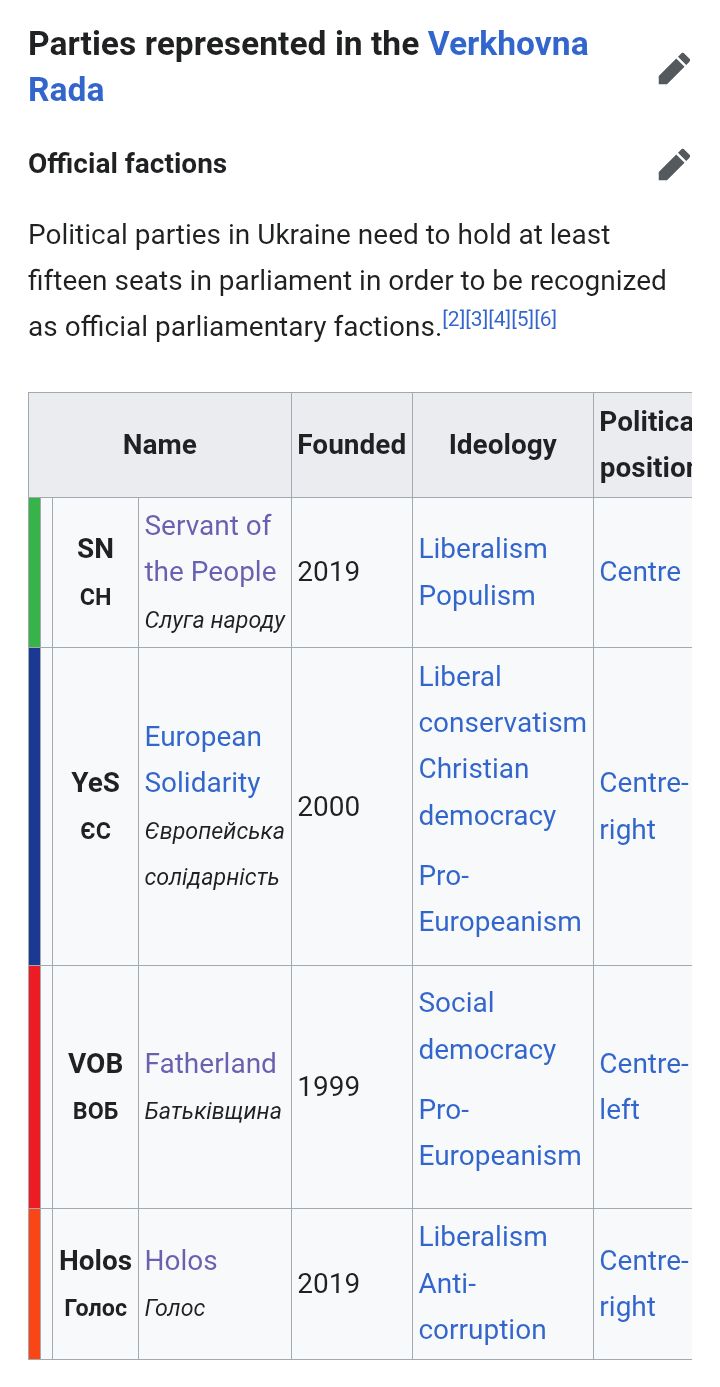Open citation reference [2]

point(453,319)
